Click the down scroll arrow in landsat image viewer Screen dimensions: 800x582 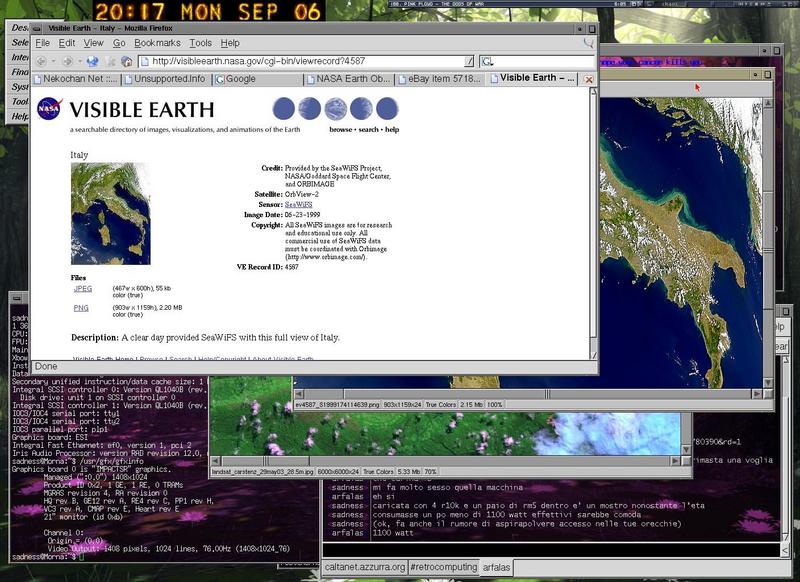pos(686,449)
